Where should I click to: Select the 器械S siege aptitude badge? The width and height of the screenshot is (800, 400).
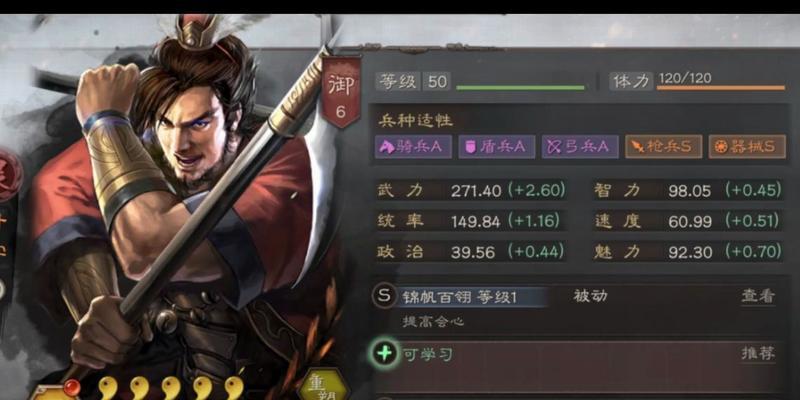[x=747, y=146]
